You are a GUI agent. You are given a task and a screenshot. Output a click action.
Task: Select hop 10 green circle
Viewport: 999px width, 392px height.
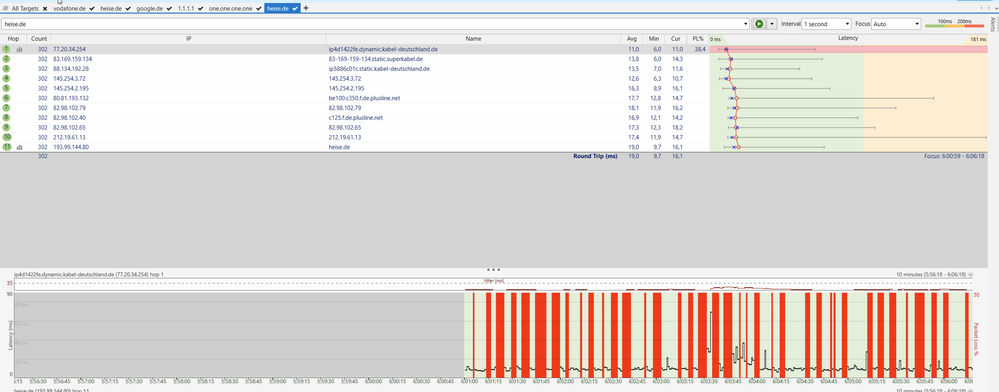[6, 137]
